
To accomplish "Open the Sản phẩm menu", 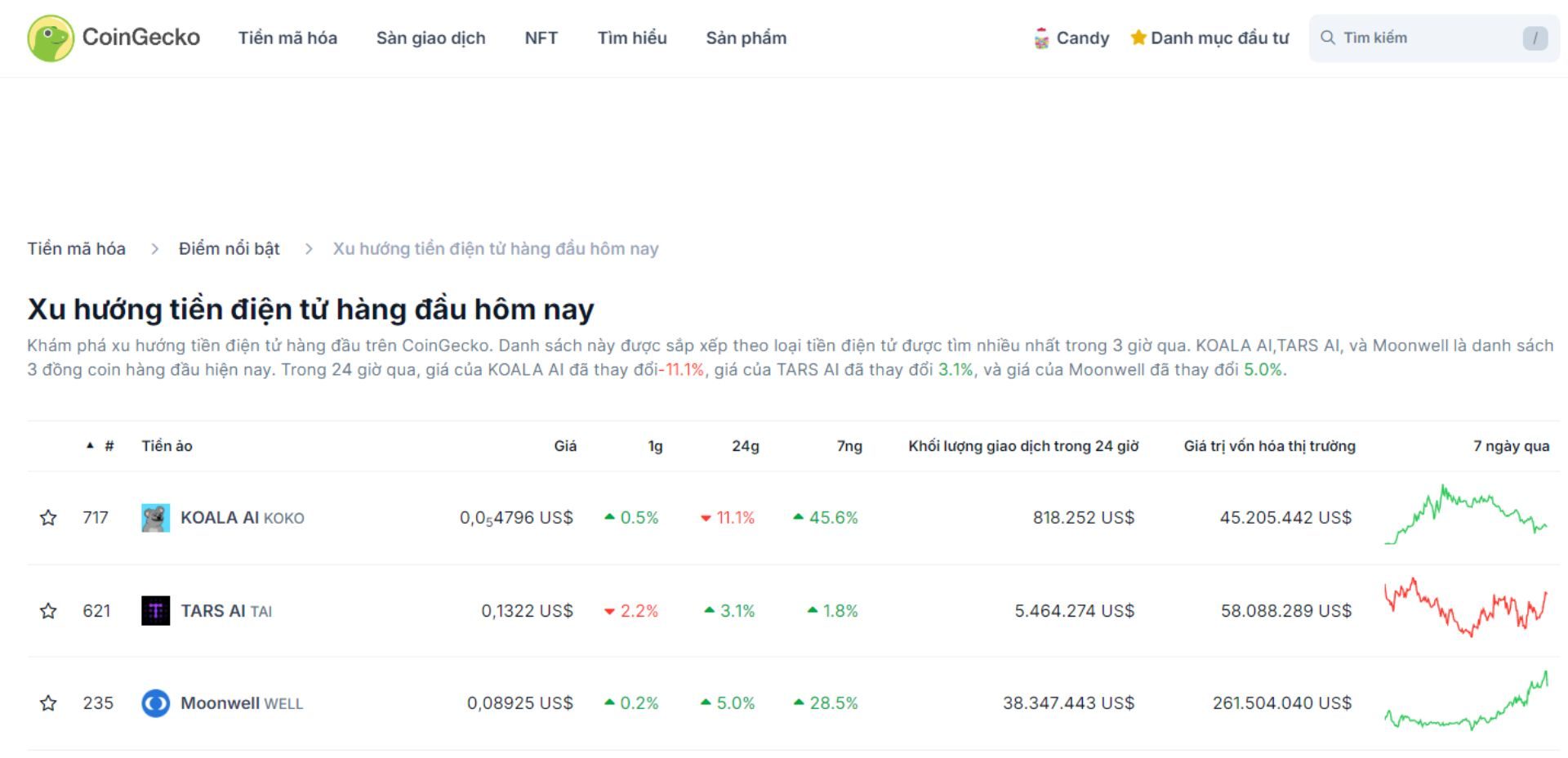I will [x=746, y=38].
